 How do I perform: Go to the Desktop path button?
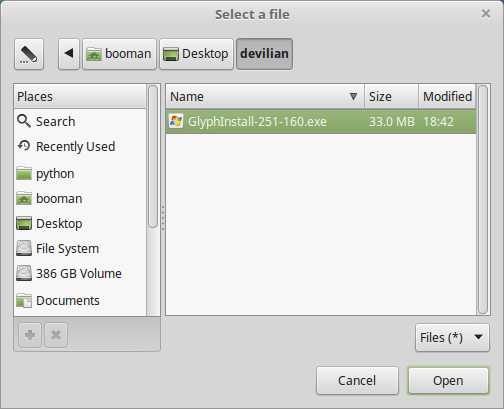(x=196, y=54)
